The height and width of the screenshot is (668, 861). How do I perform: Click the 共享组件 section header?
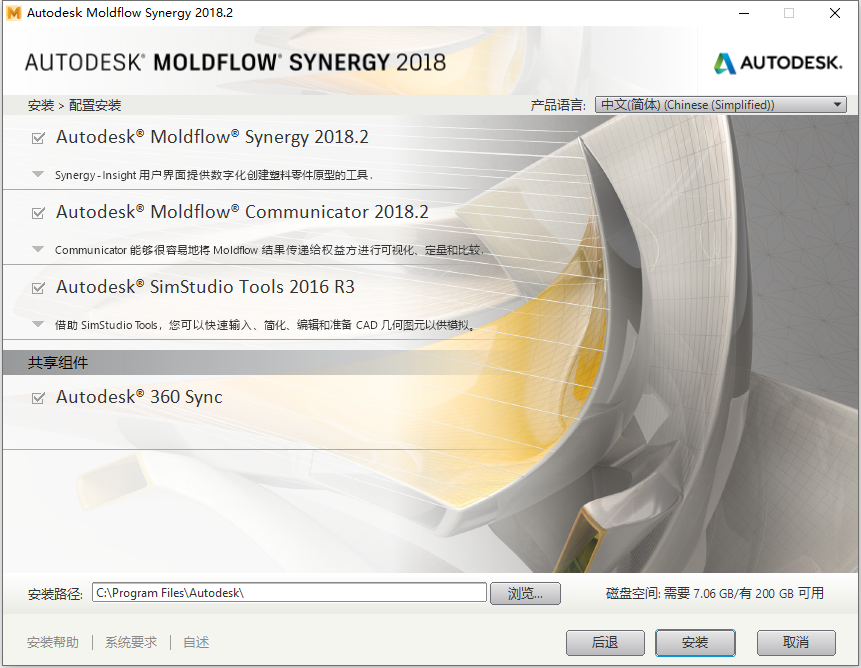(x=58, y=363)
